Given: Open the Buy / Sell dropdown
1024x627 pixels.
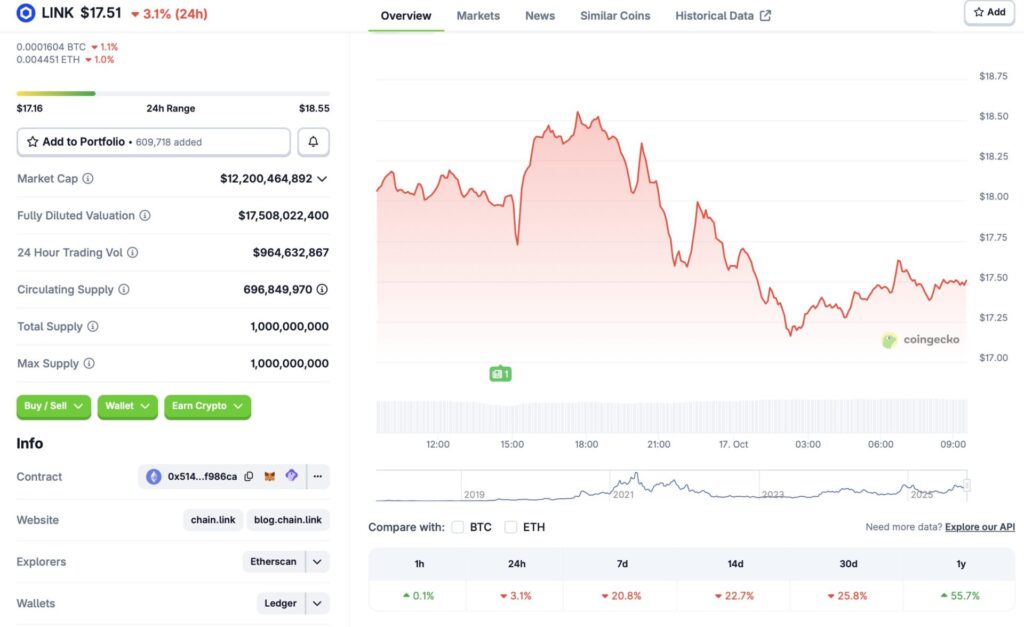Looking at the screenshot, I should coord(54,406).
